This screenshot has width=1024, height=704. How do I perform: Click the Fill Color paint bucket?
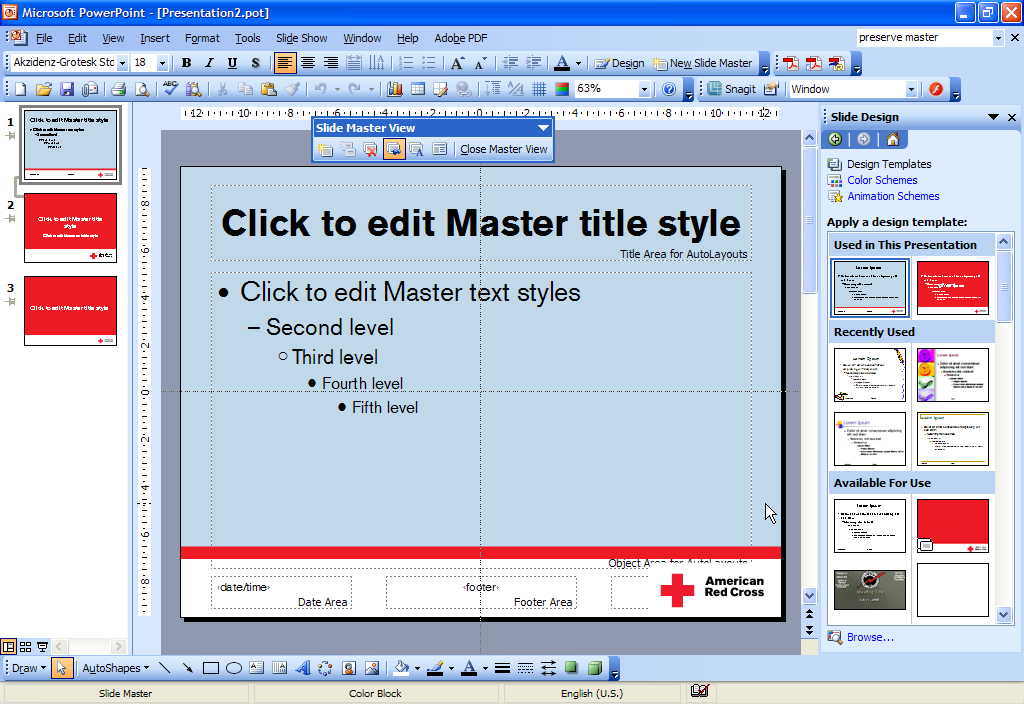[x=401, y=667]
